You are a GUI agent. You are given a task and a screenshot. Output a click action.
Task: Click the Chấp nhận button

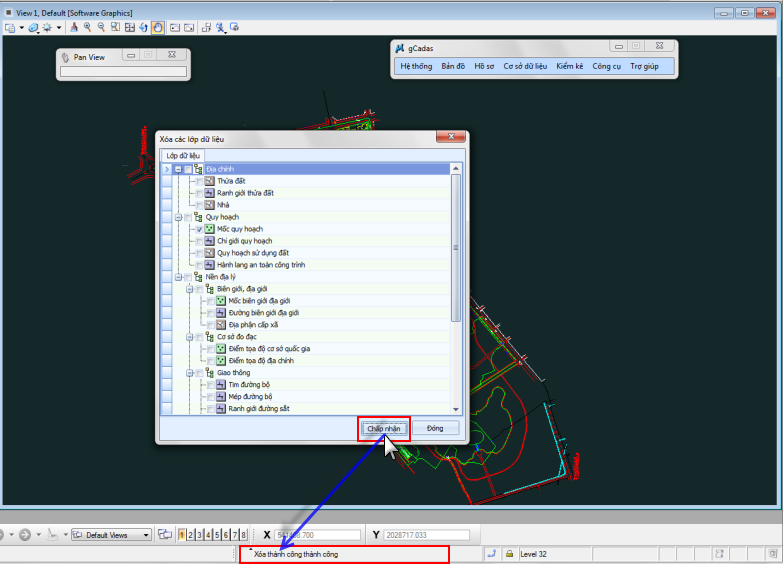pyautogui.click(x=384, y=428)
